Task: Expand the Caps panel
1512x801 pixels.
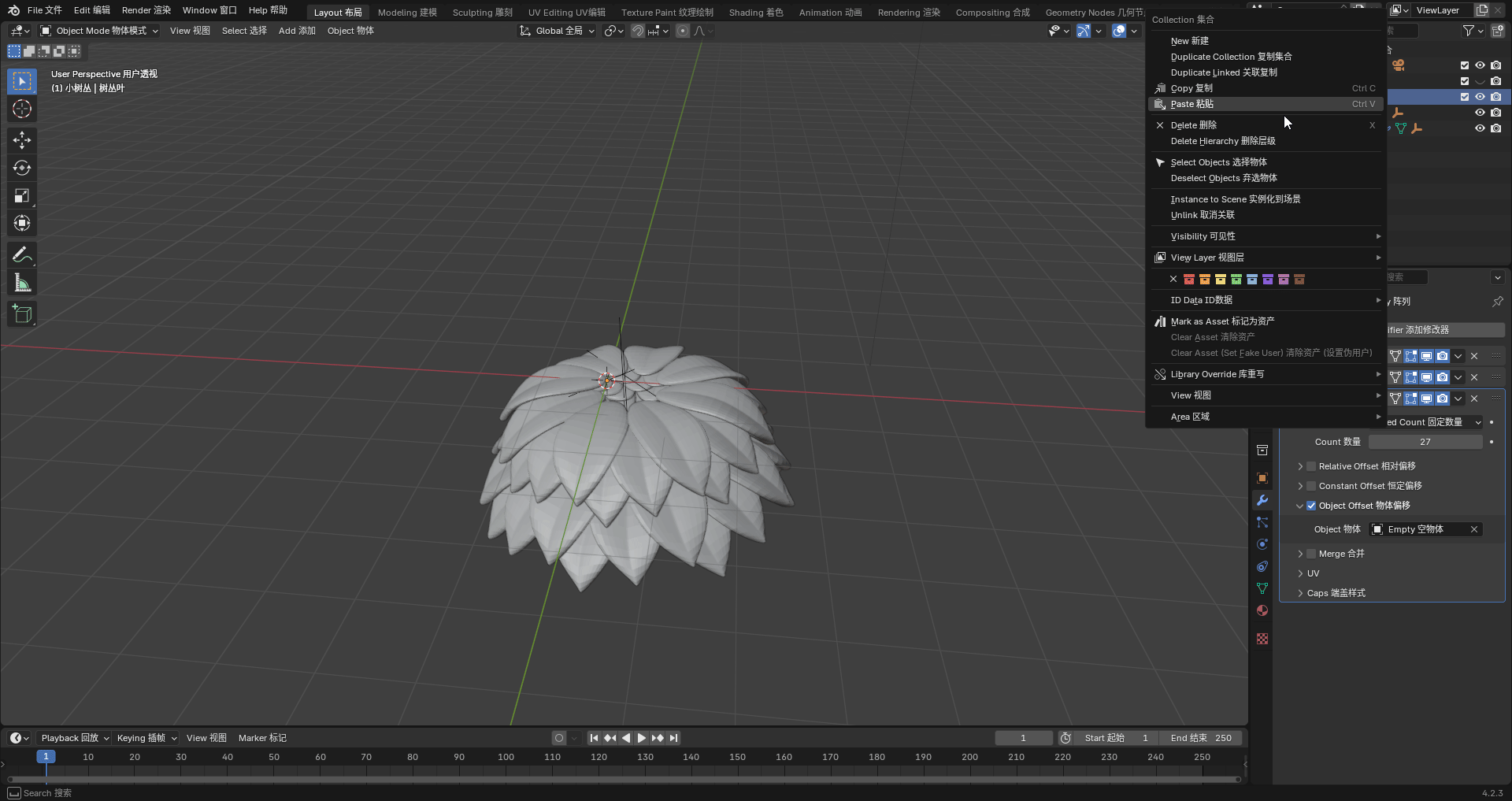Action: (x=1300, y=593)
